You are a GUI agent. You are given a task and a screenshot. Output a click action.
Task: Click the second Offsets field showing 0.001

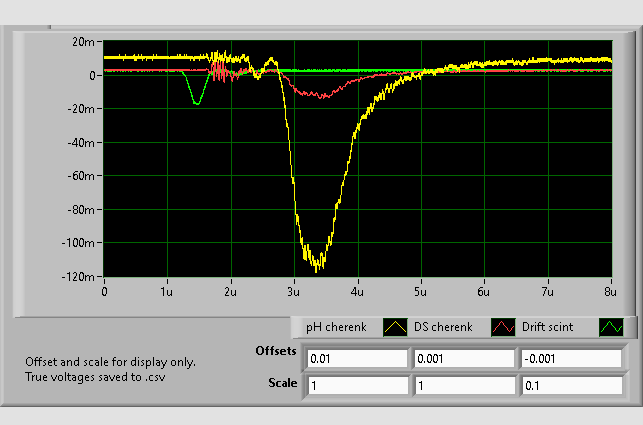pos(463,358)
